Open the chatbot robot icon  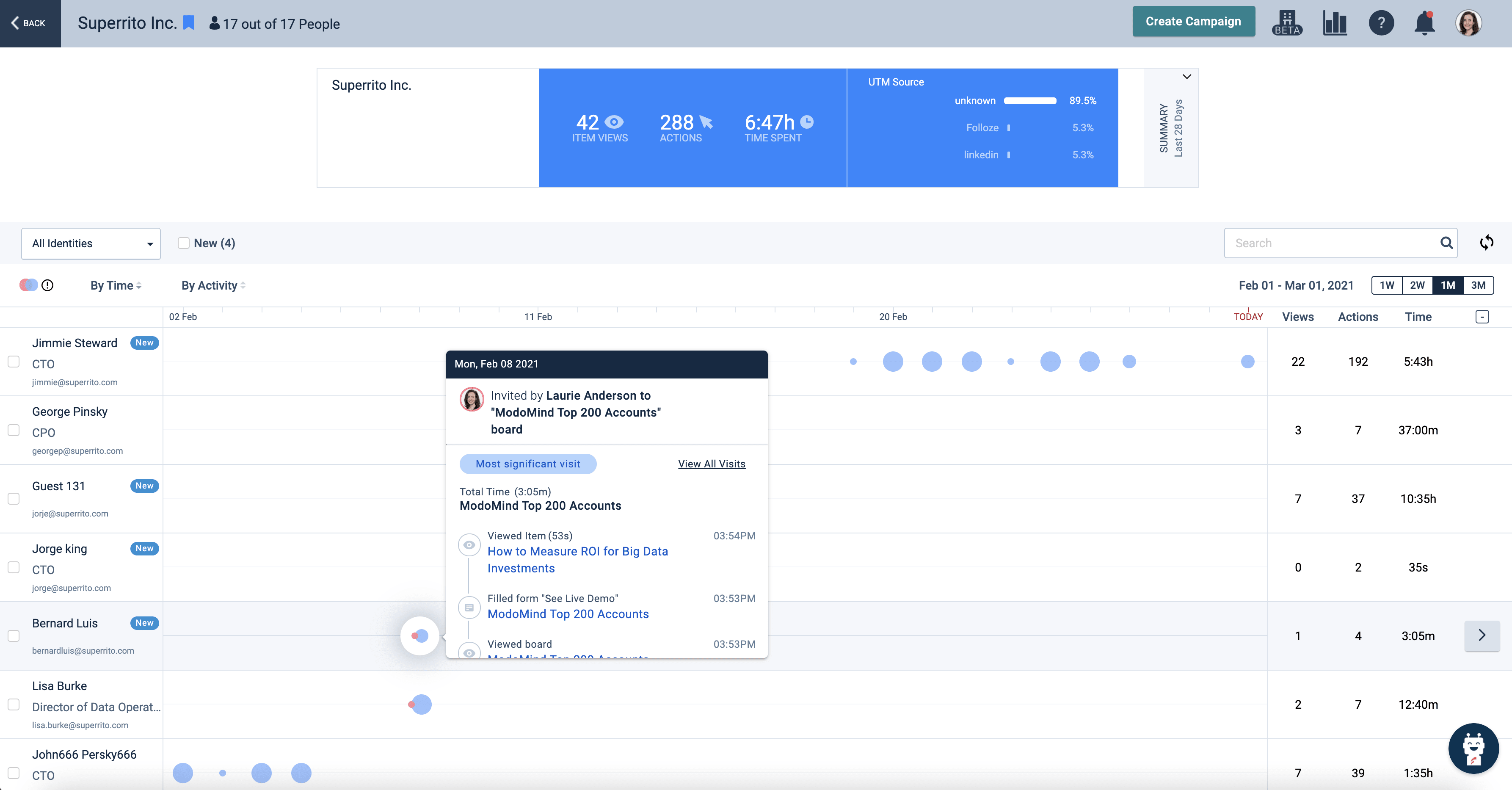tap(1473, 749)
